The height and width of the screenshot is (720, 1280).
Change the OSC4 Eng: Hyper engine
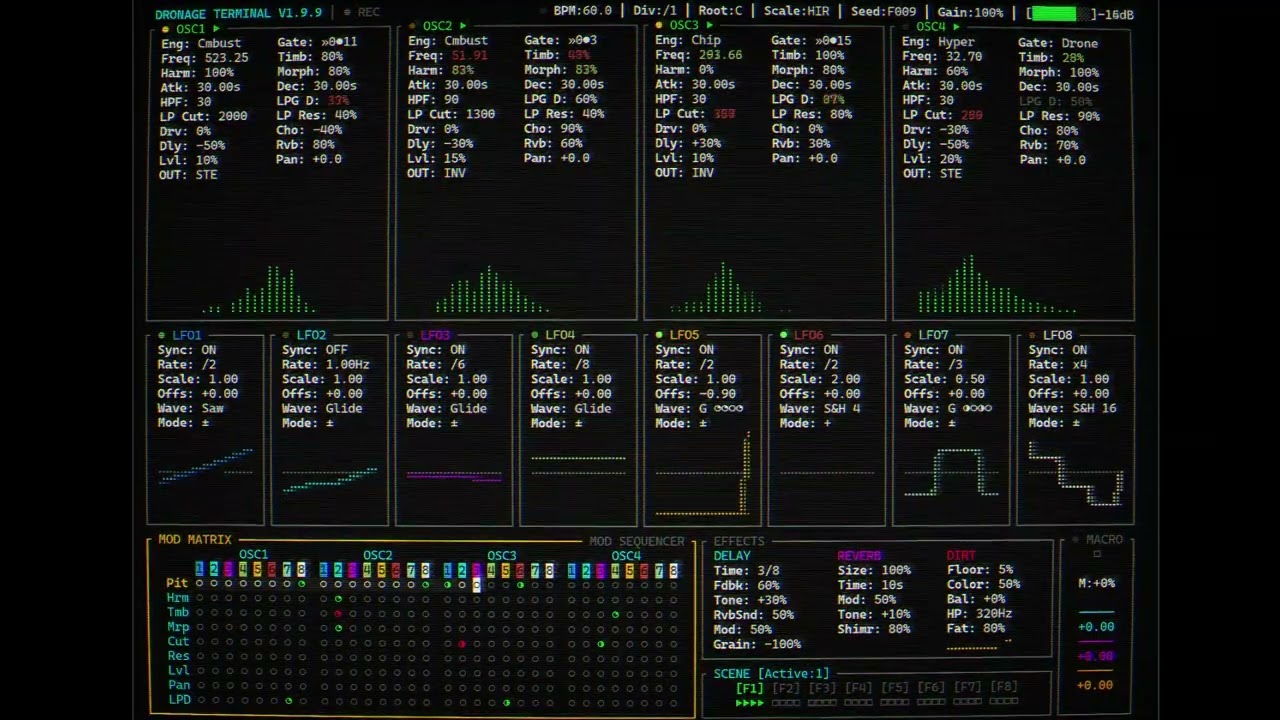point(938,42)
